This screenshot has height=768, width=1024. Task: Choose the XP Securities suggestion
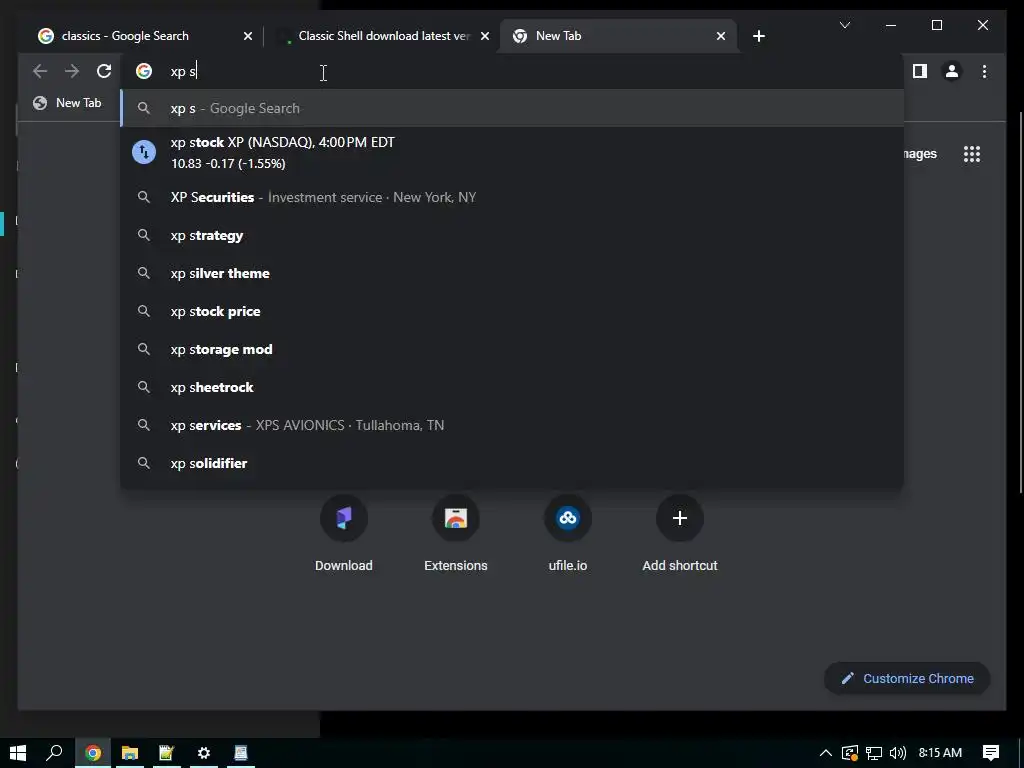point(513,197)
